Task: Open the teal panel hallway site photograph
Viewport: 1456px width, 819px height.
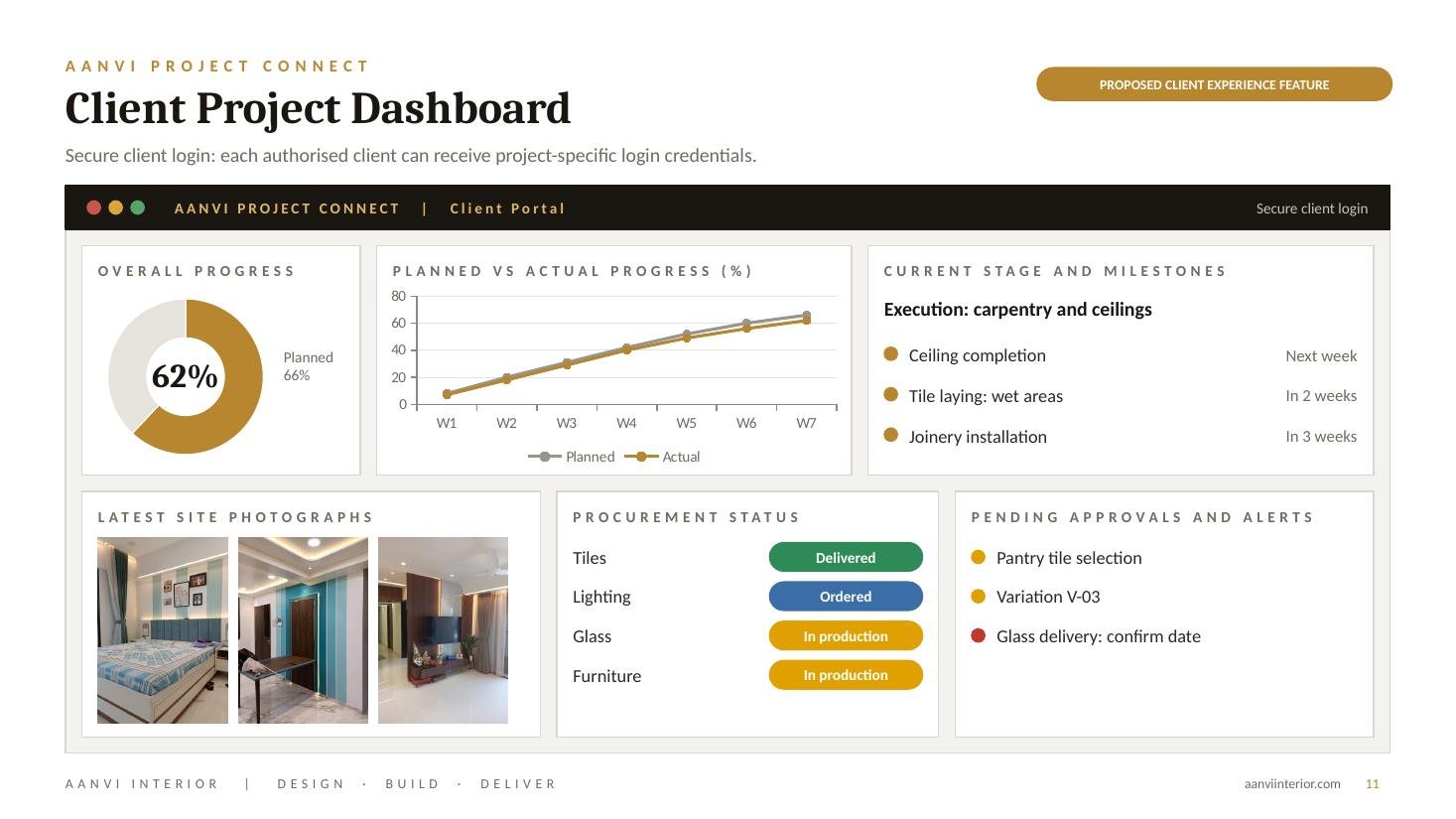Action: (303, 630)
